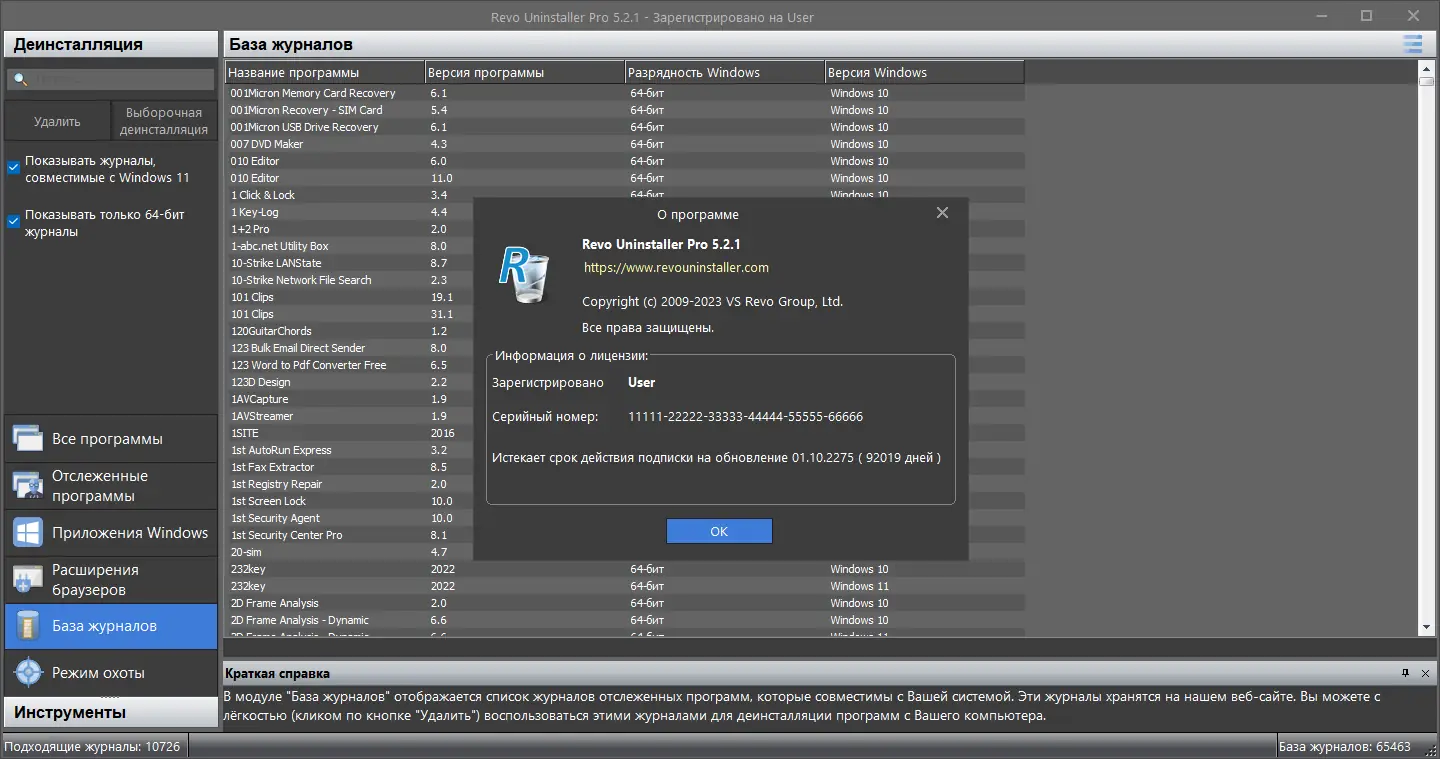
Task: Collapse the Деинсталляция sidebar section
Action: pos(111,44)
